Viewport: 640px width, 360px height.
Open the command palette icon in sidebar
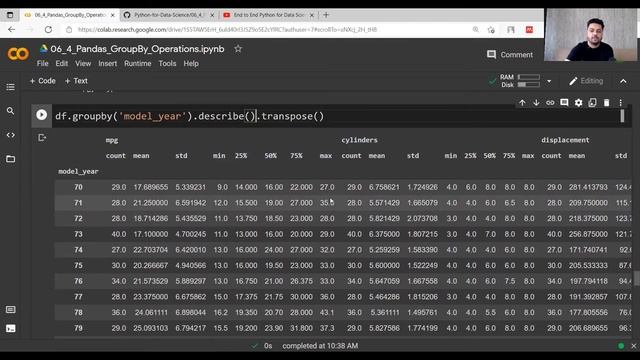pos(11,309)
